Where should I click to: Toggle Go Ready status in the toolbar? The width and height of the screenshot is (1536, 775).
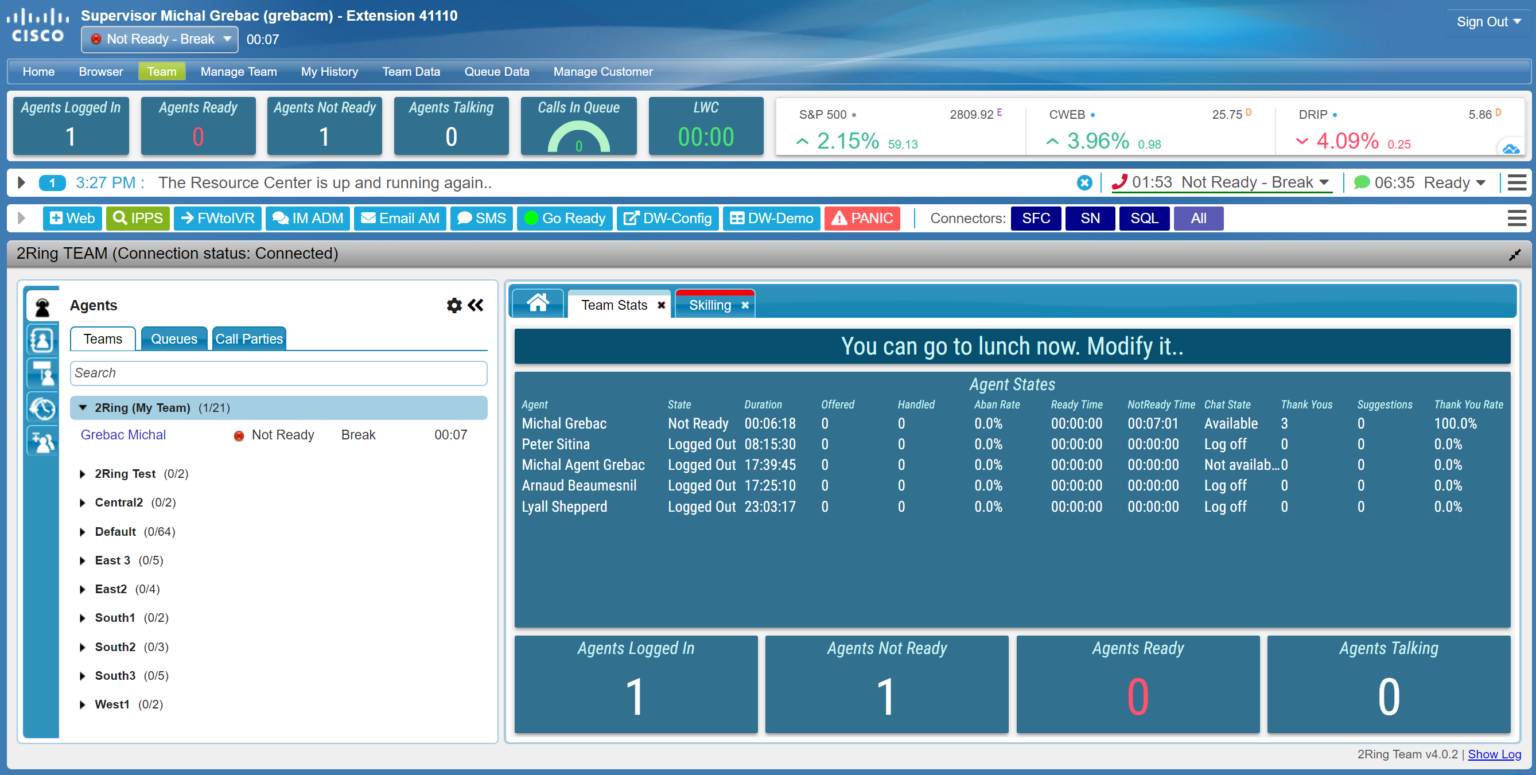tap(564, 218)
